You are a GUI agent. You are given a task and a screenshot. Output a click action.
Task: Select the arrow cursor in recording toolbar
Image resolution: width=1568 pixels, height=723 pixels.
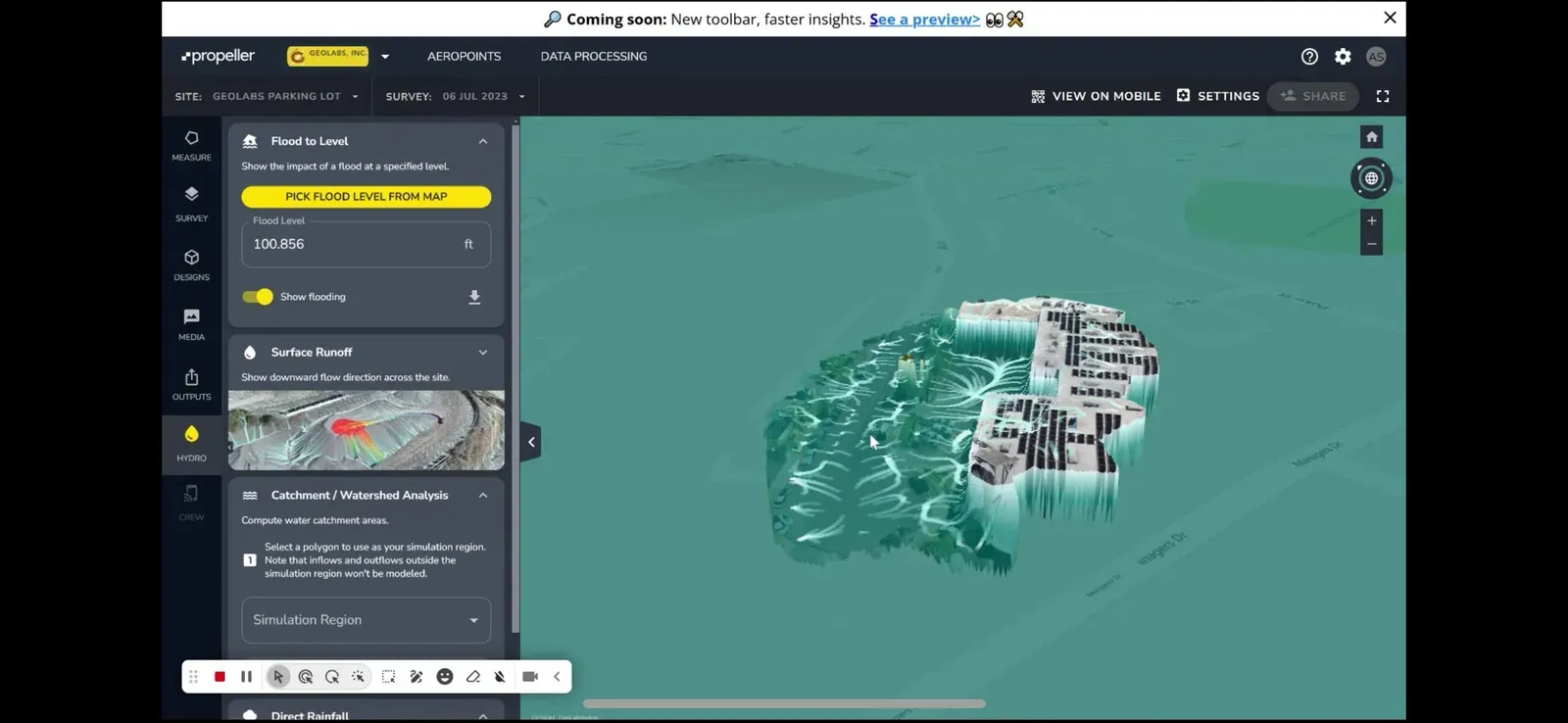278,677
